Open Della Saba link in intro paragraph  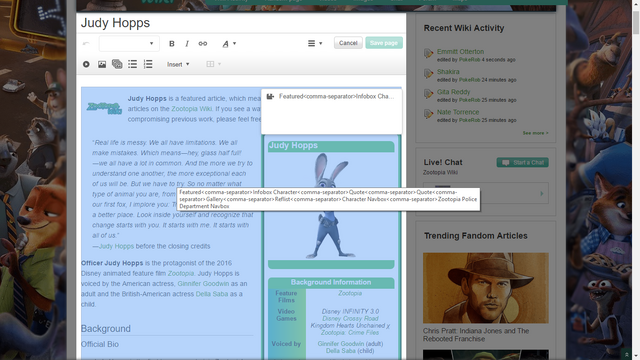click(x=212, y=294)
